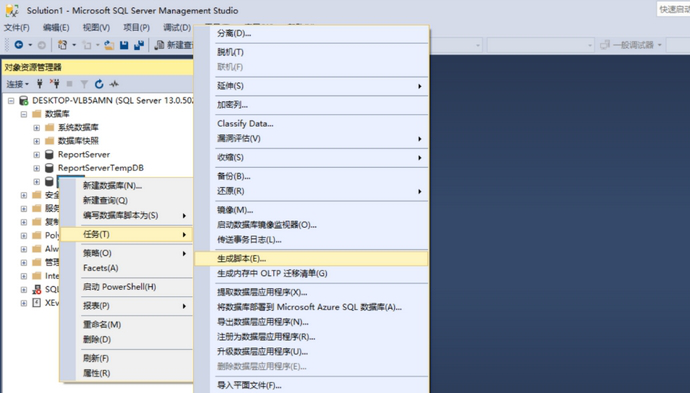The image size is (690, 408).
Task: Click the disconnect plug icon with red X
Action: [54, 83]
